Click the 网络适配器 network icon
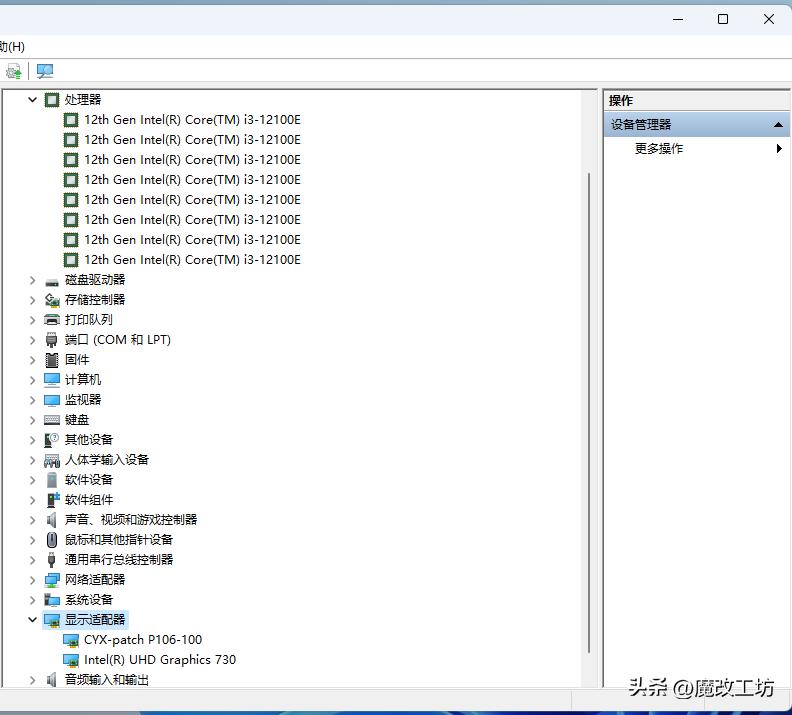792x715 pixels. [x=52, y=580]
